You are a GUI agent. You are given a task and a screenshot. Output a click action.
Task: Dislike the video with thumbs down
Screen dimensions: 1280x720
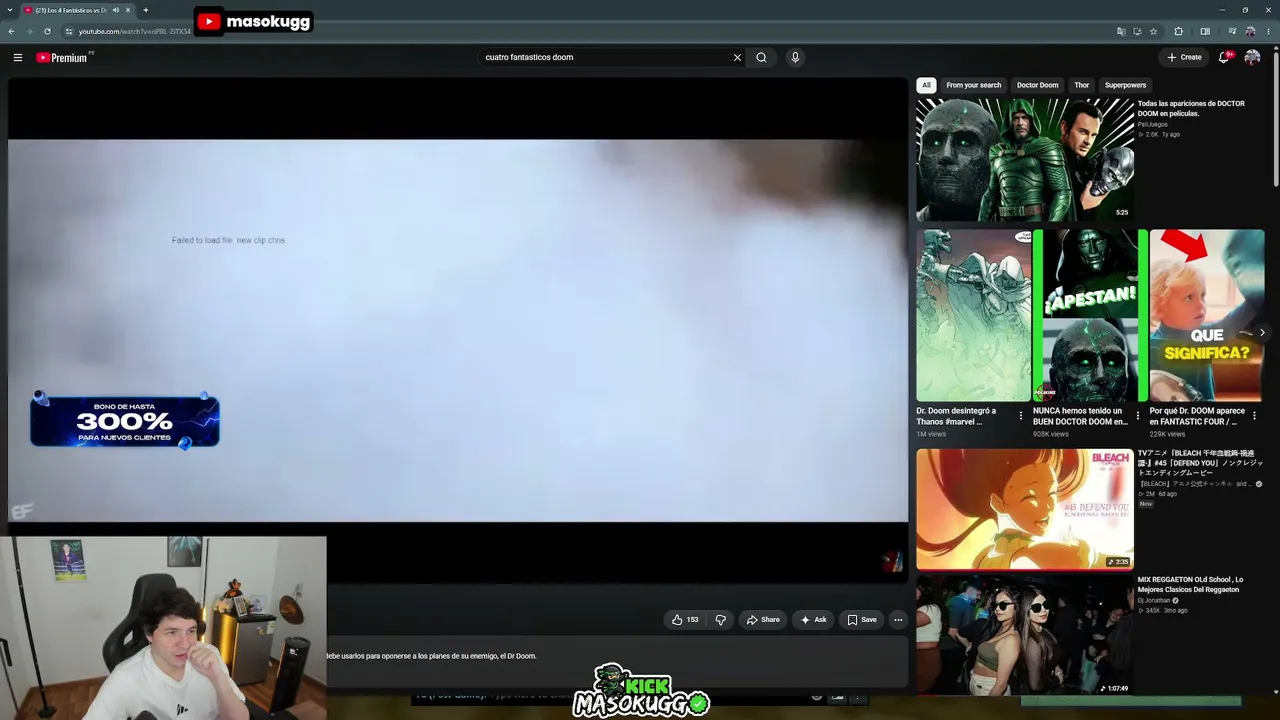click(x=720, y=620)
